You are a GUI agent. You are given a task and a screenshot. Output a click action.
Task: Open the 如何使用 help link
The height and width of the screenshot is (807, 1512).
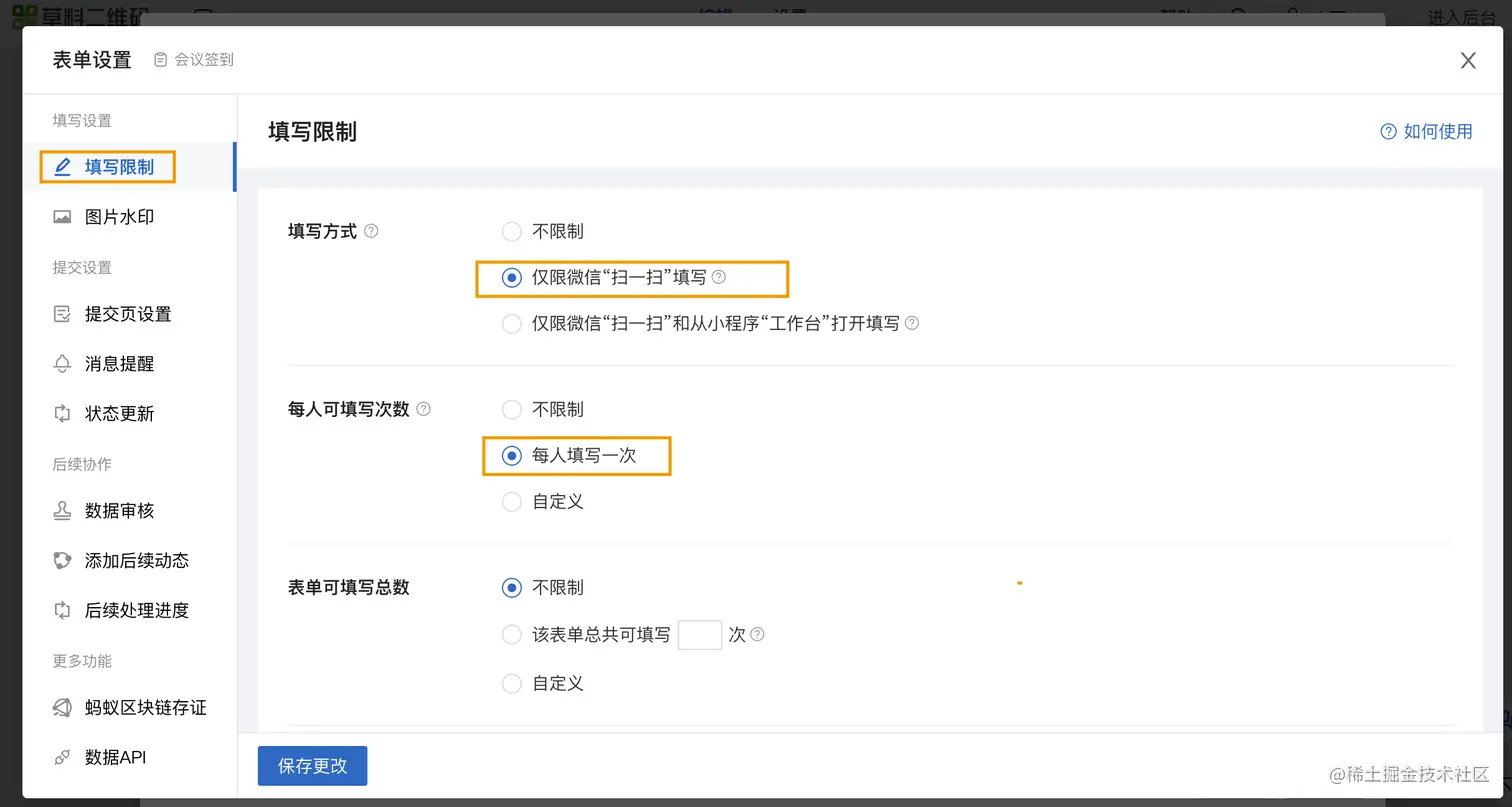tap(1427, 132)
